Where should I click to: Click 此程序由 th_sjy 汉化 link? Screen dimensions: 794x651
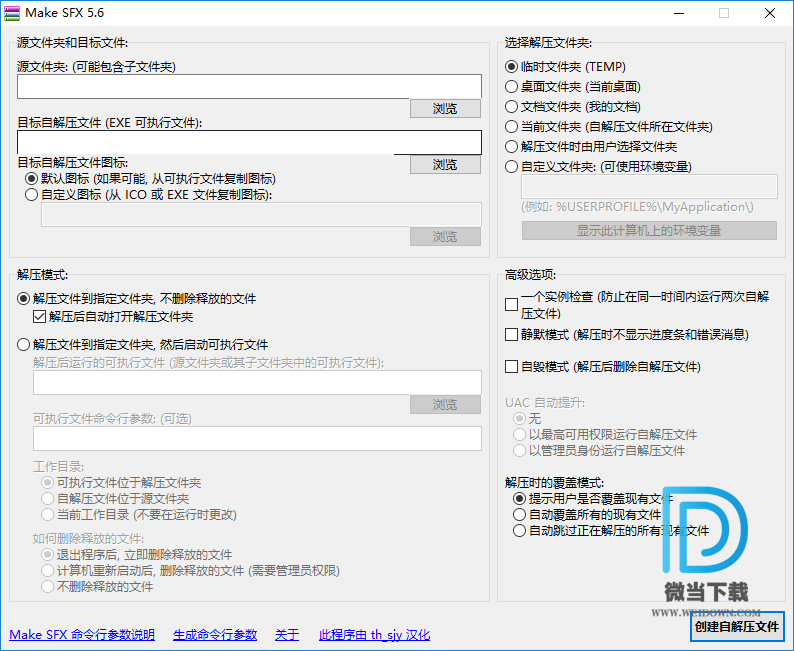[x=375, y=635]
